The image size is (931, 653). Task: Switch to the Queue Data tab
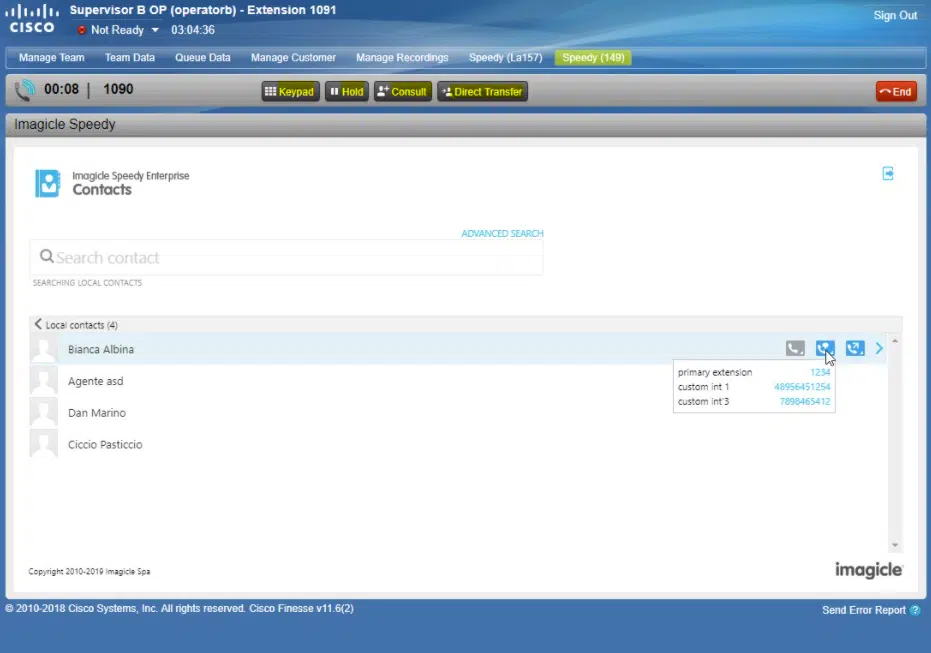point(203,58)
